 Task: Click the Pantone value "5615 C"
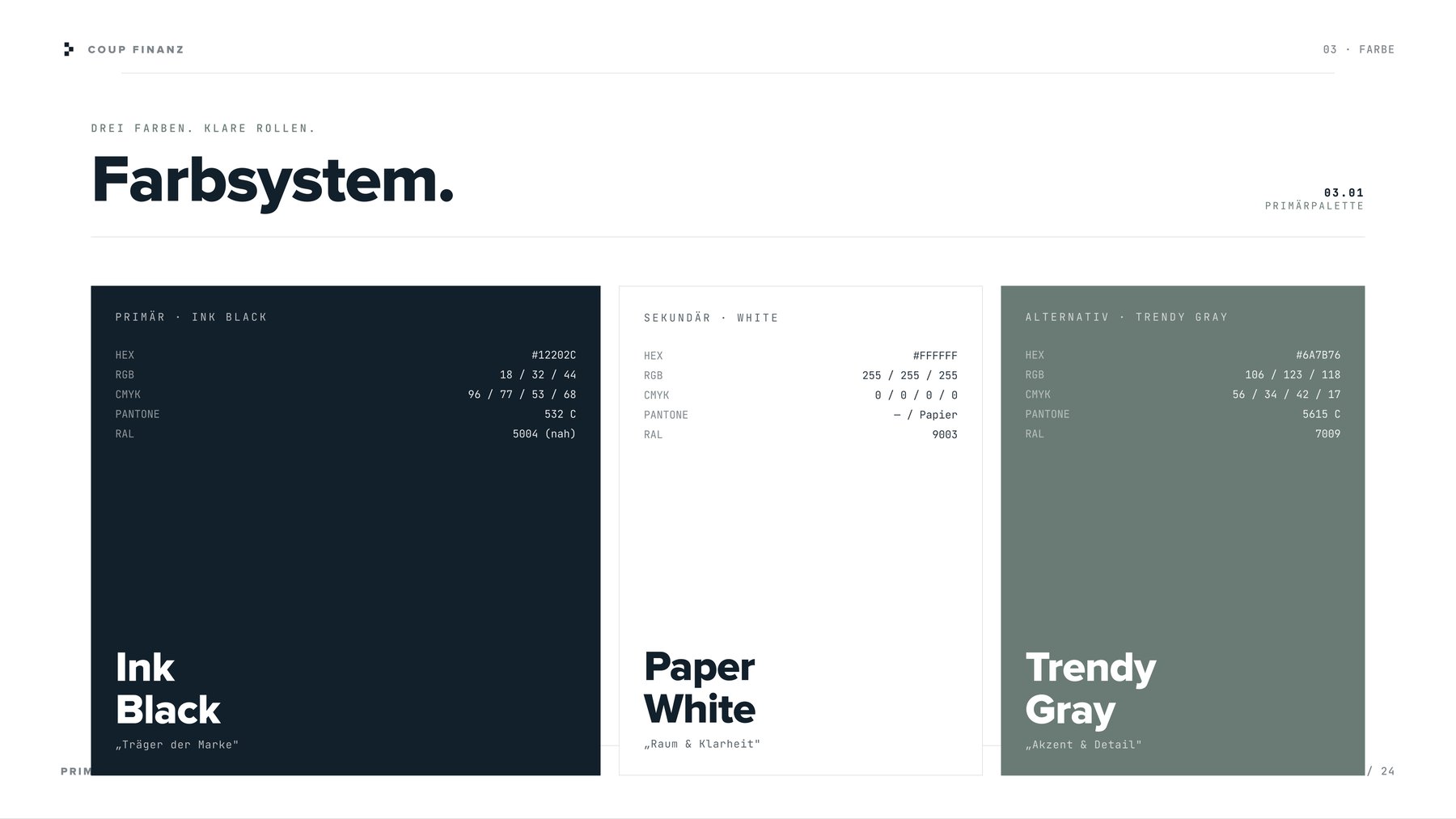pos(1322,414)
